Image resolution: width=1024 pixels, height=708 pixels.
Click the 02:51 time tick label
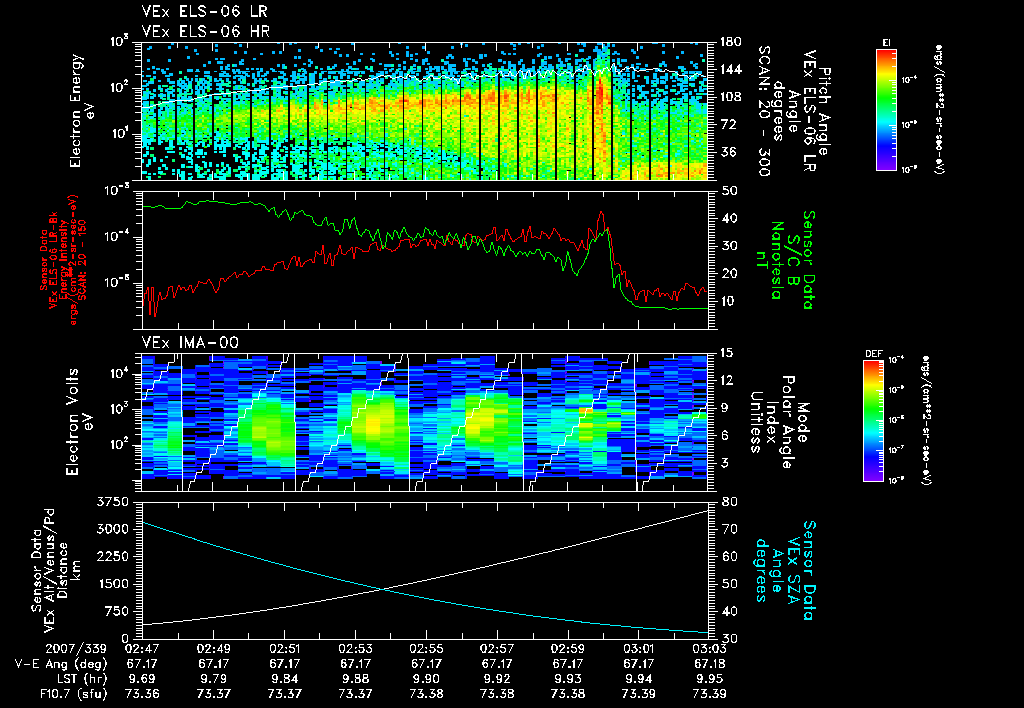284,649
